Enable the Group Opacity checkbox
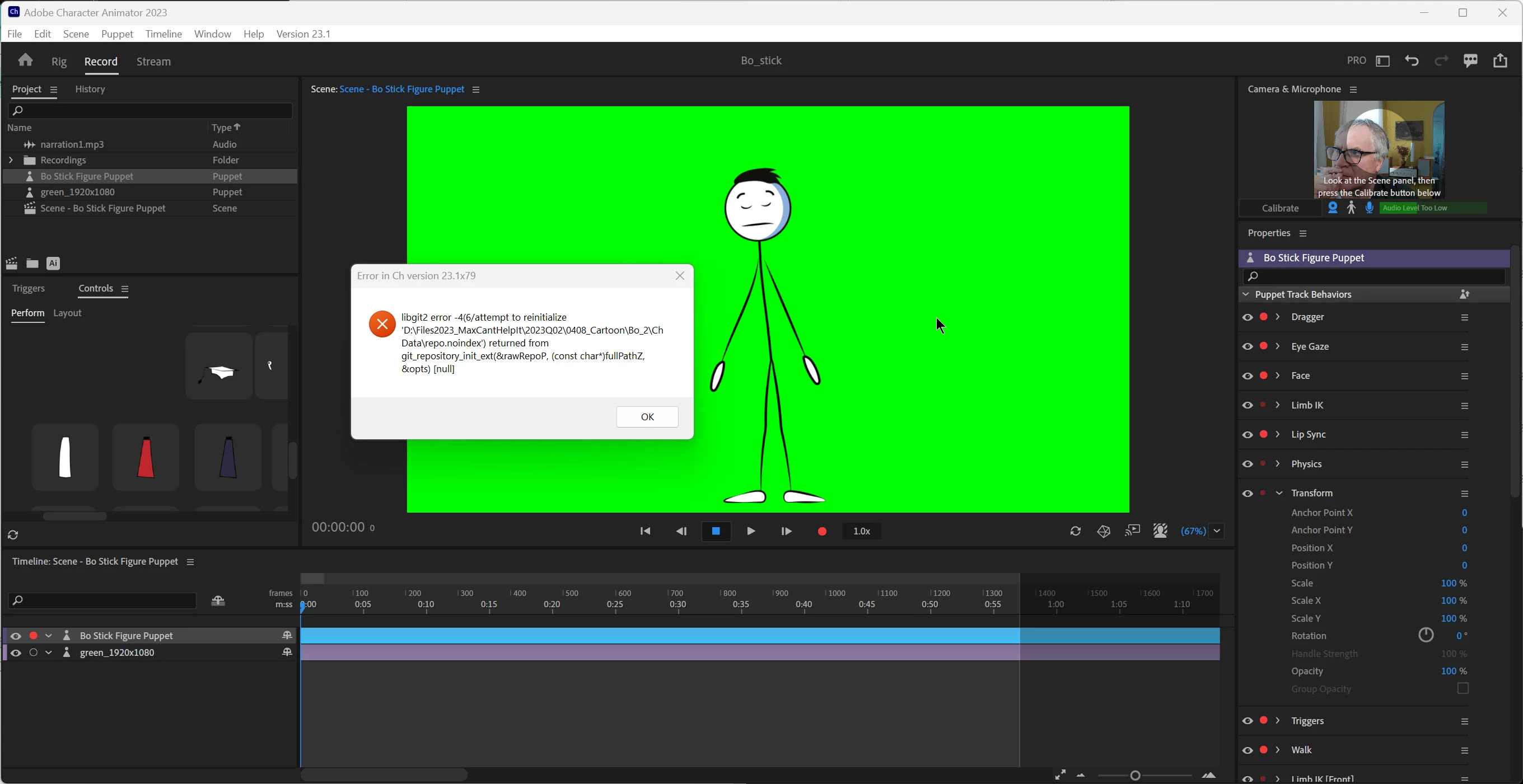 click(1463, 689)
